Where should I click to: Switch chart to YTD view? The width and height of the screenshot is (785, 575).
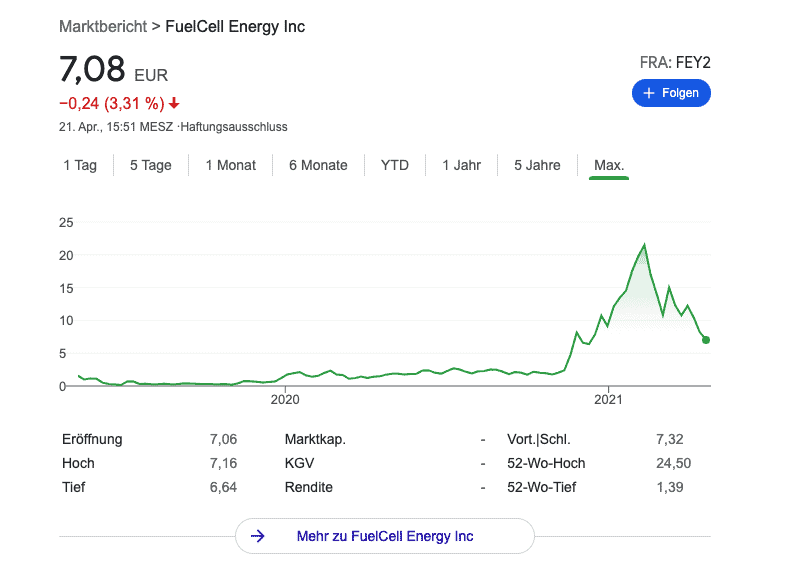pos(395,165)
